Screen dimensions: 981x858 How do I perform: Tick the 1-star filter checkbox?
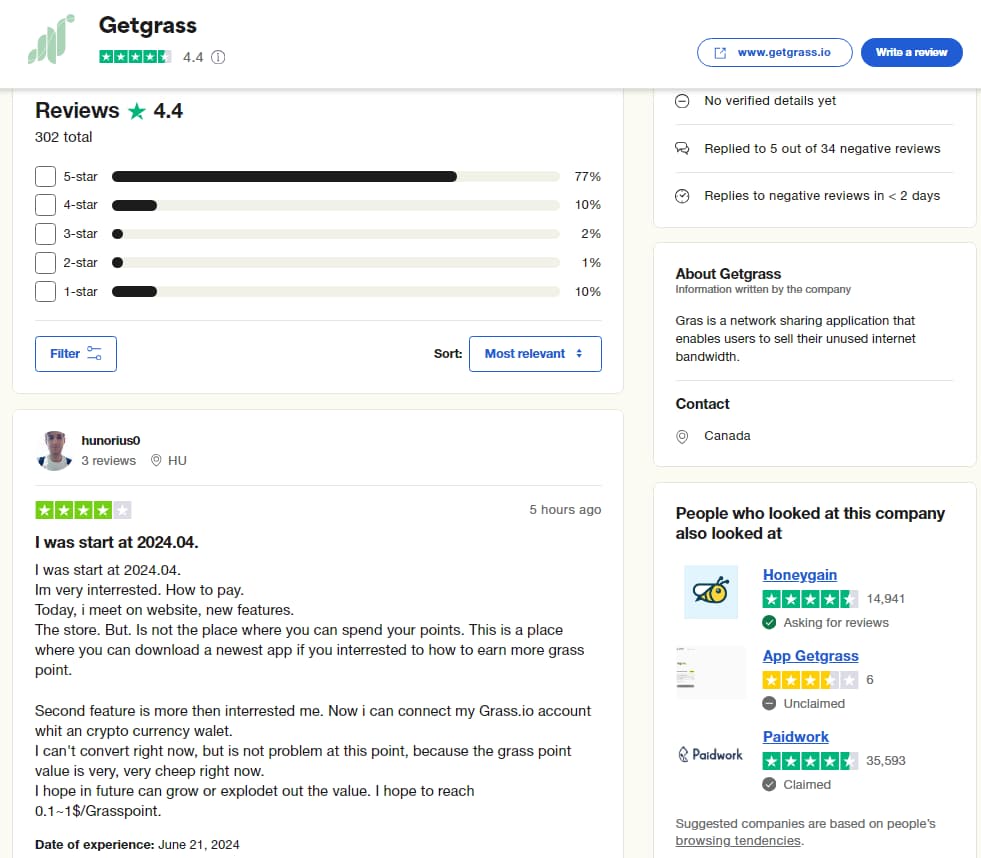click(x=45, y=292)
